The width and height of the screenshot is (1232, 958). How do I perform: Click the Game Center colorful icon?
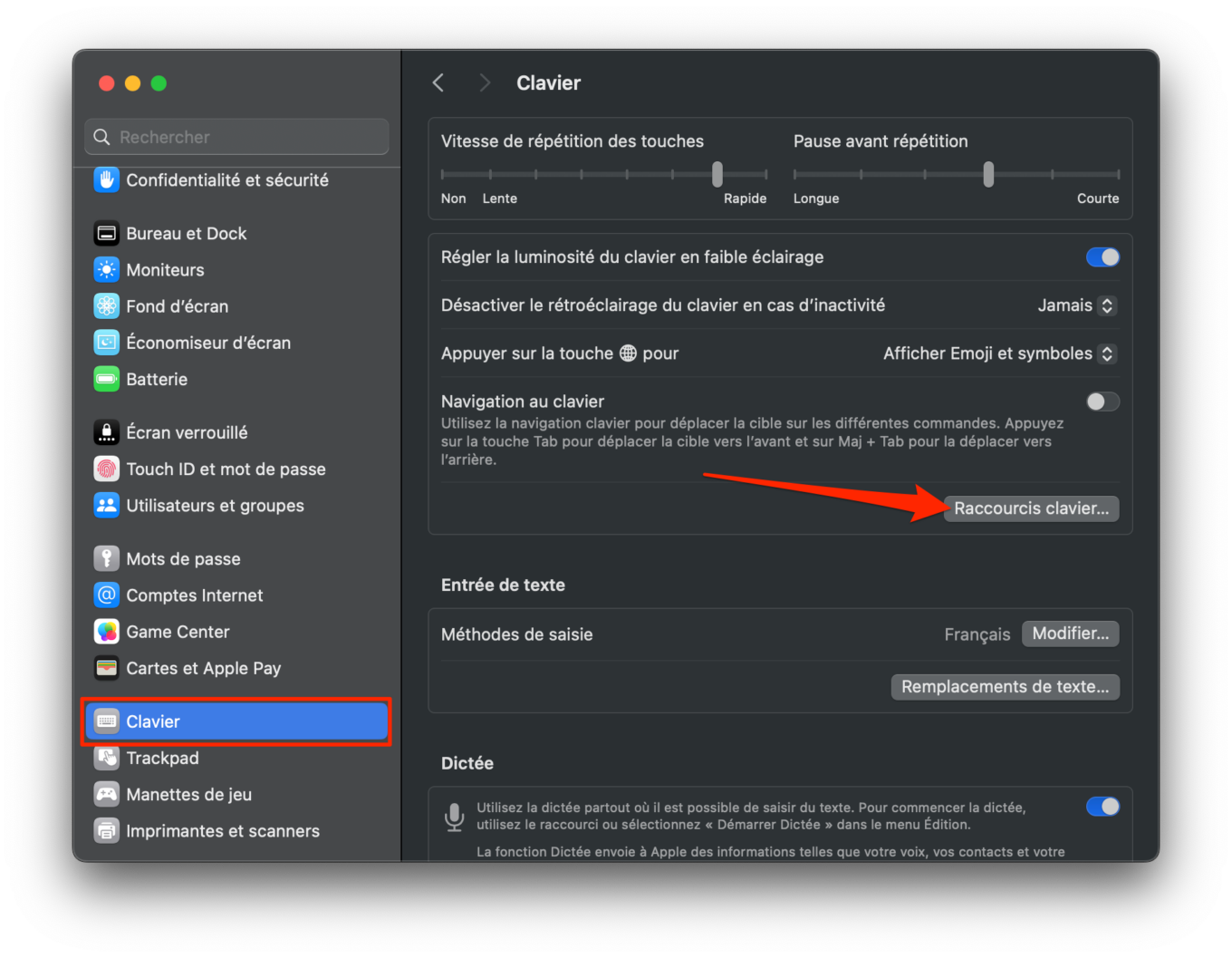[107, 632]
